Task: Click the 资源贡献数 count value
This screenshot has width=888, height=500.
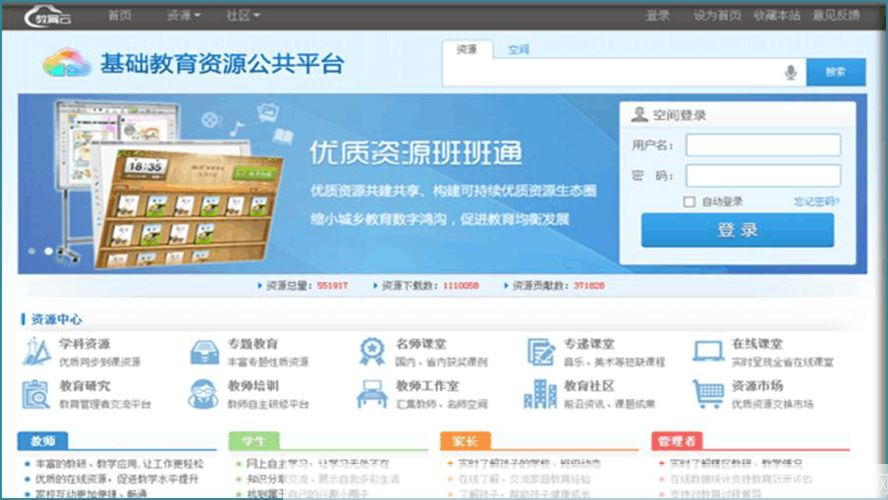Action: click(x=589, y=286)
